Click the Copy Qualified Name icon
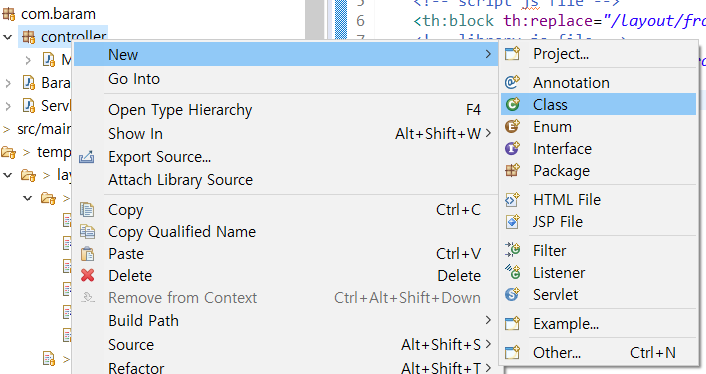The height and width of the screenshot is (374, 706). (87, 232)
